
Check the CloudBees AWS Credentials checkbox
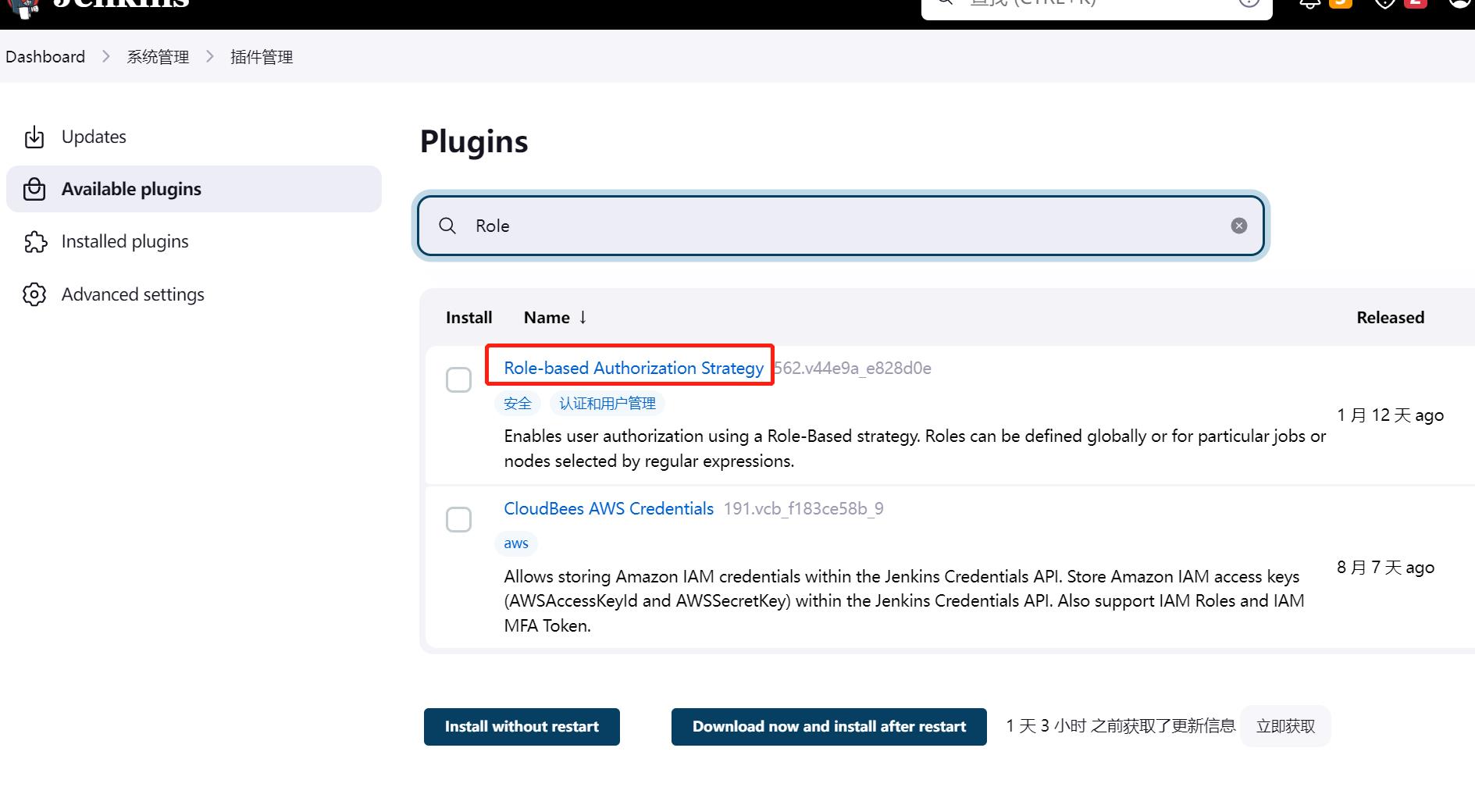pos(458,519)
